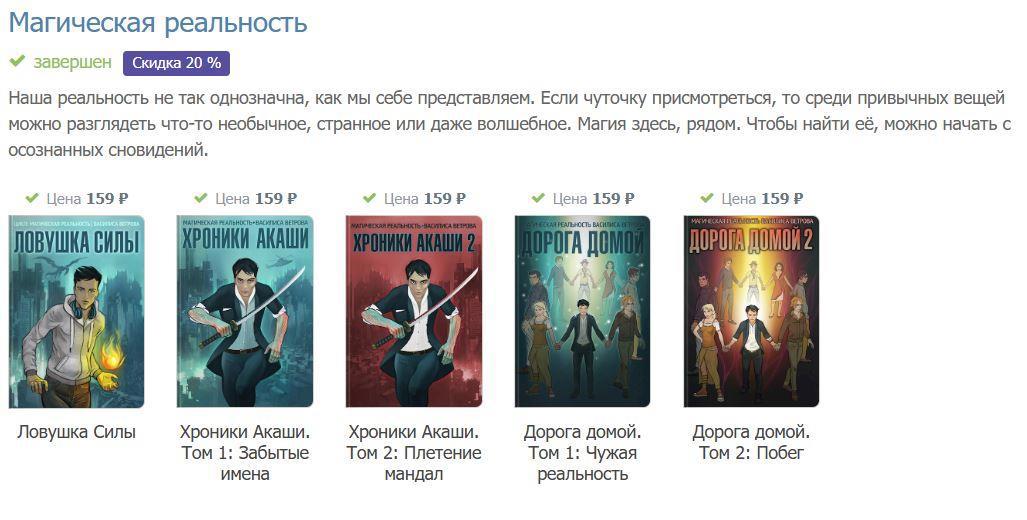Open "Дорога домой. Том 1: Чужая реальность" link

[582, 453]
